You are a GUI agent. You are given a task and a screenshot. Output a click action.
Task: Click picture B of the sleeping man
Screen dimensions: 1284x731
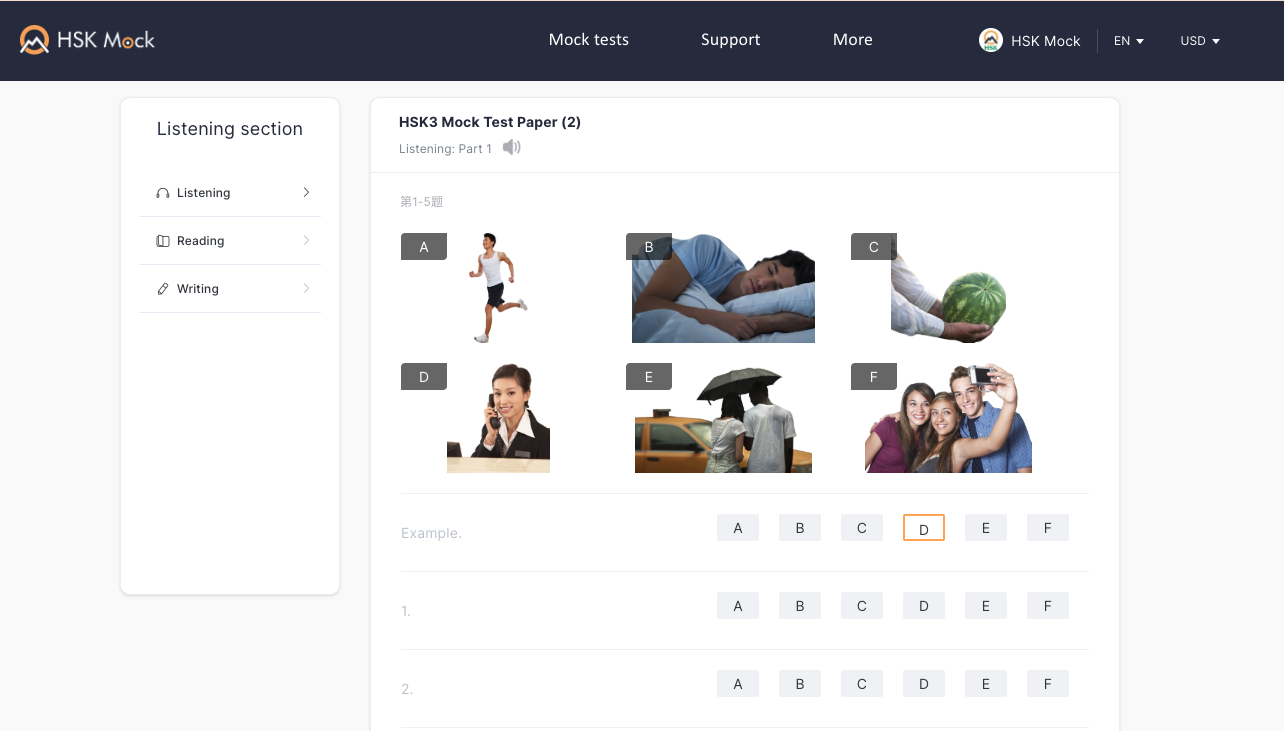coord(723,288)
